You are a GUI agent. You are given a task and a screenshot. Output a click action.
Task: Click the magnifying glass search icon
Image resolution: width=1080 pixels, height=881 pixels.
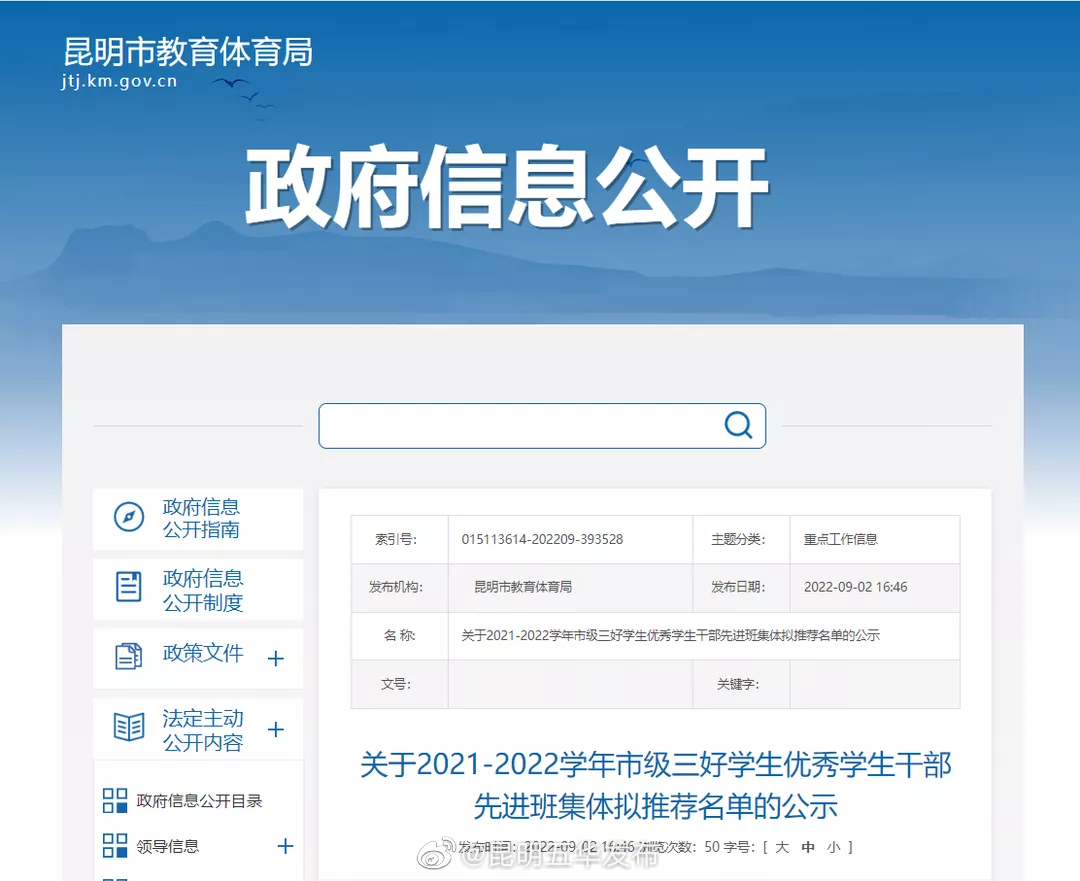[x=739, y=425]
